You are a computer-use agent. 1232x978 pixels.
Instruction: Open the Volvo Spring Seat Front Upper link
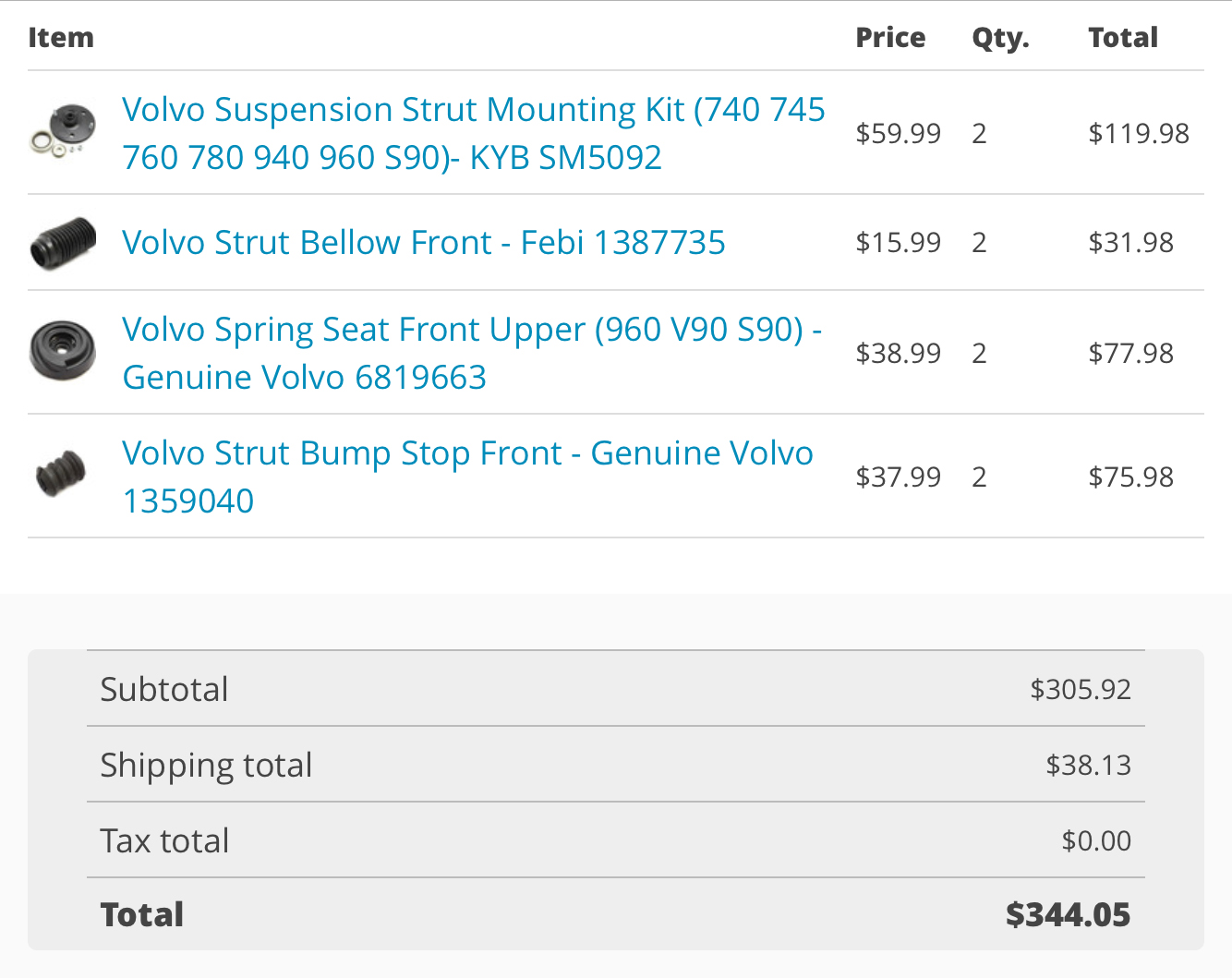click(x=472, y=353)
